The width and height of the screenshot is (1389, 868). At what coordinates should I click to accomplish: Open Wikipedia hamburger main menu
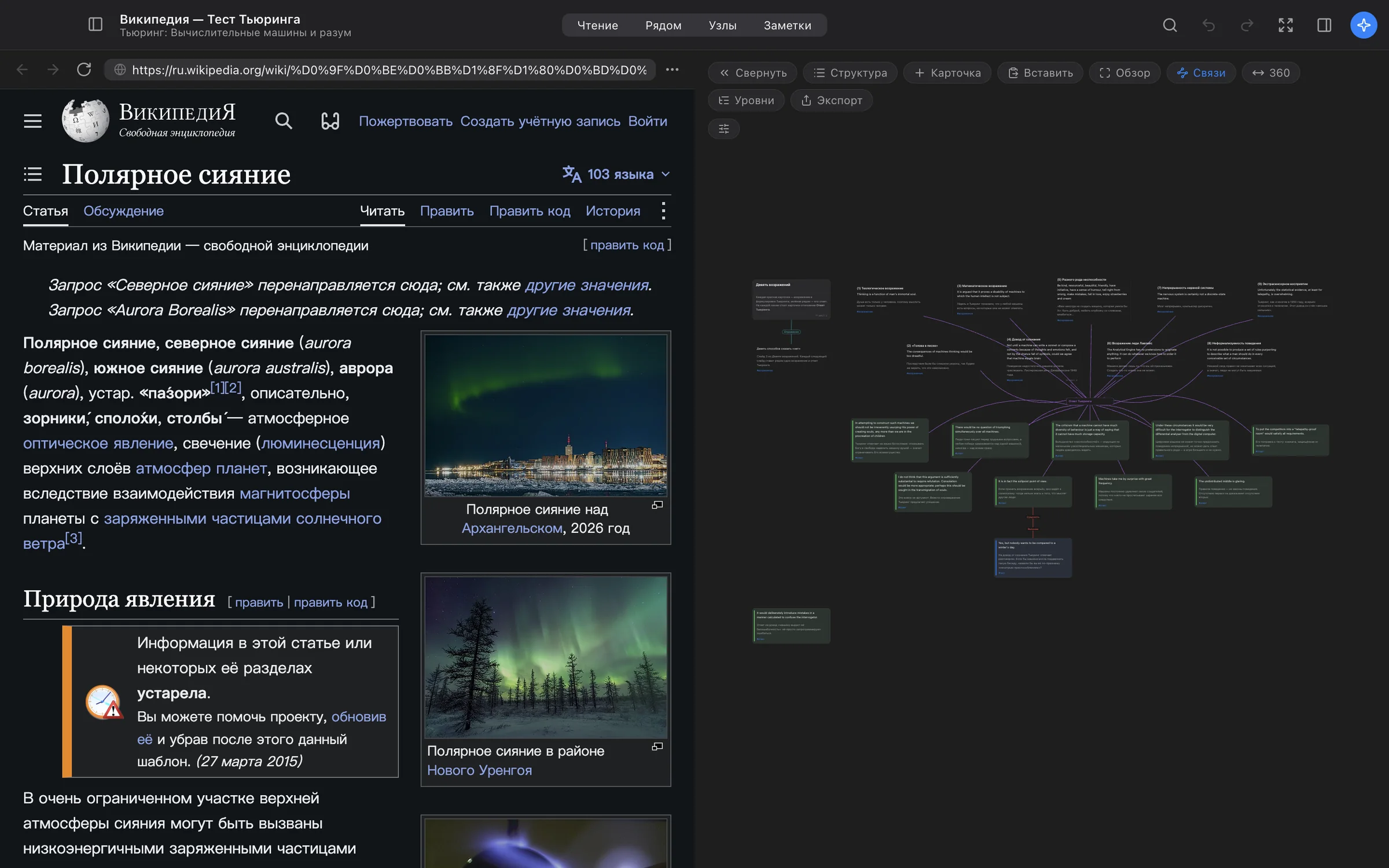click(x=32, y=121)
